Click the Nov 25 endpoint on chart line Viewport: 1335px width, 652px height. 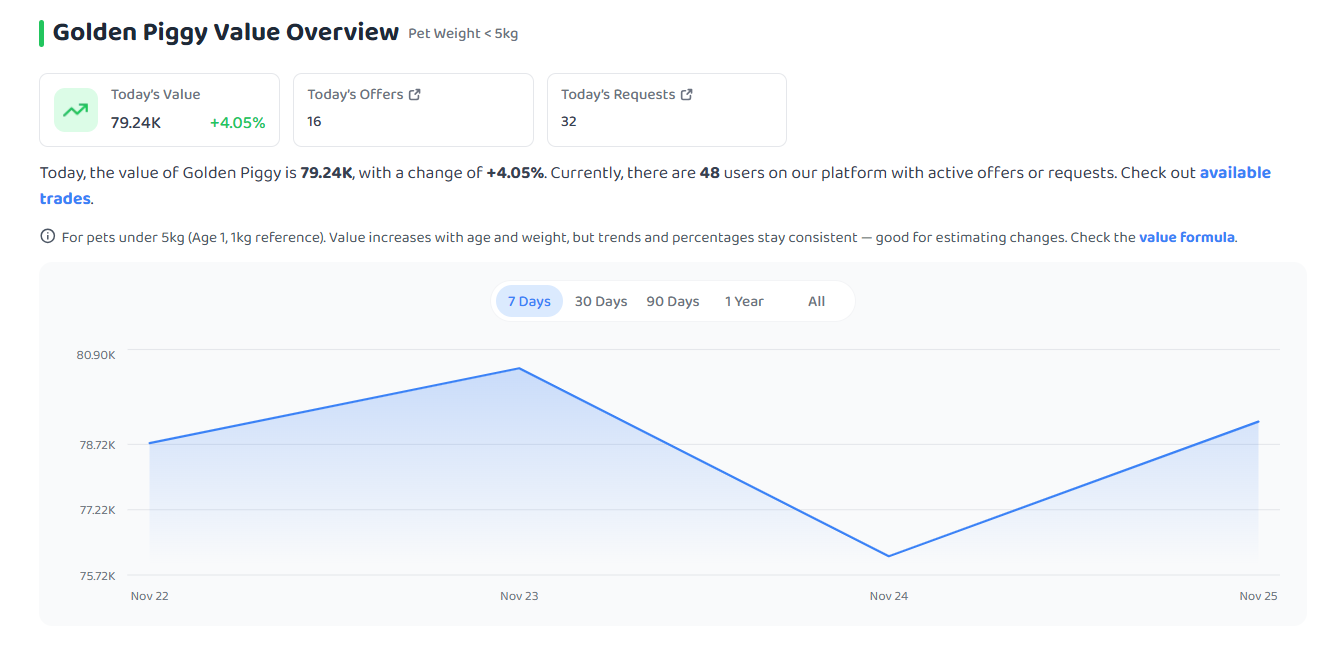point(1258,421)
